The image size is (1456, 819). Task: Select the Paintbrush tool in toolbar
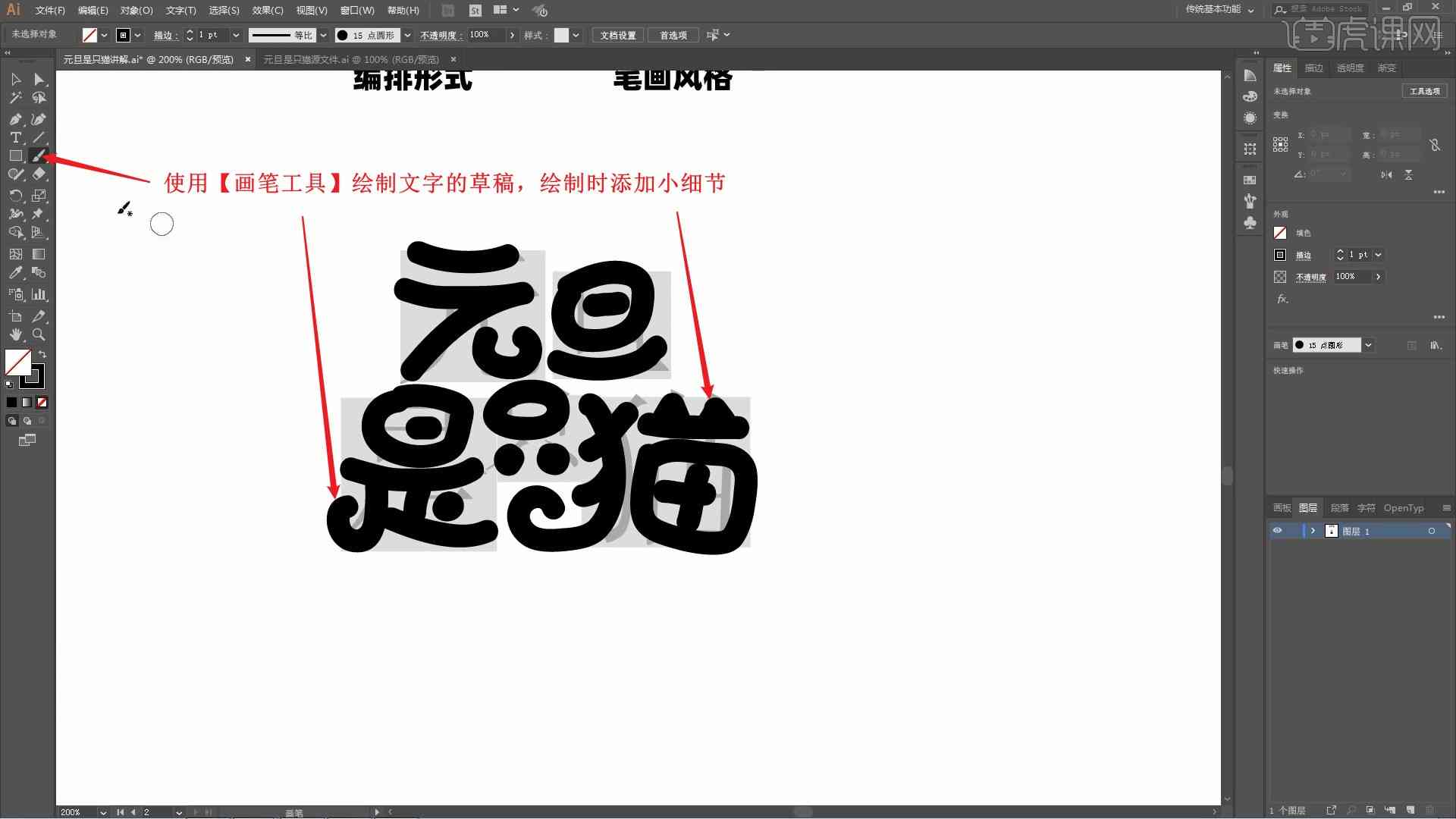click(x=39, y=156)
